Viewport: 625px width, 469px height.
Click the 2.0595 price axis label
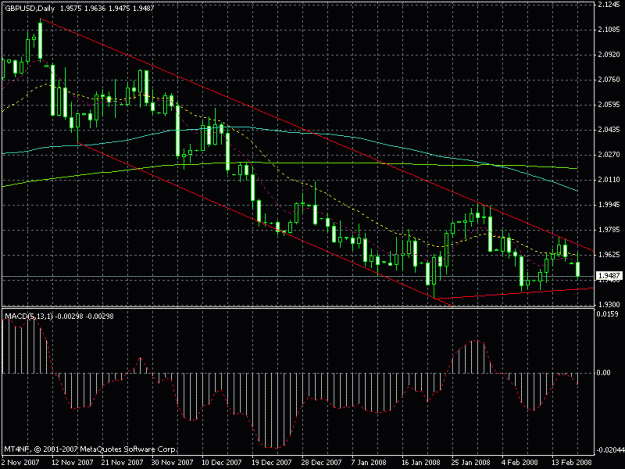tap(609, 105)
